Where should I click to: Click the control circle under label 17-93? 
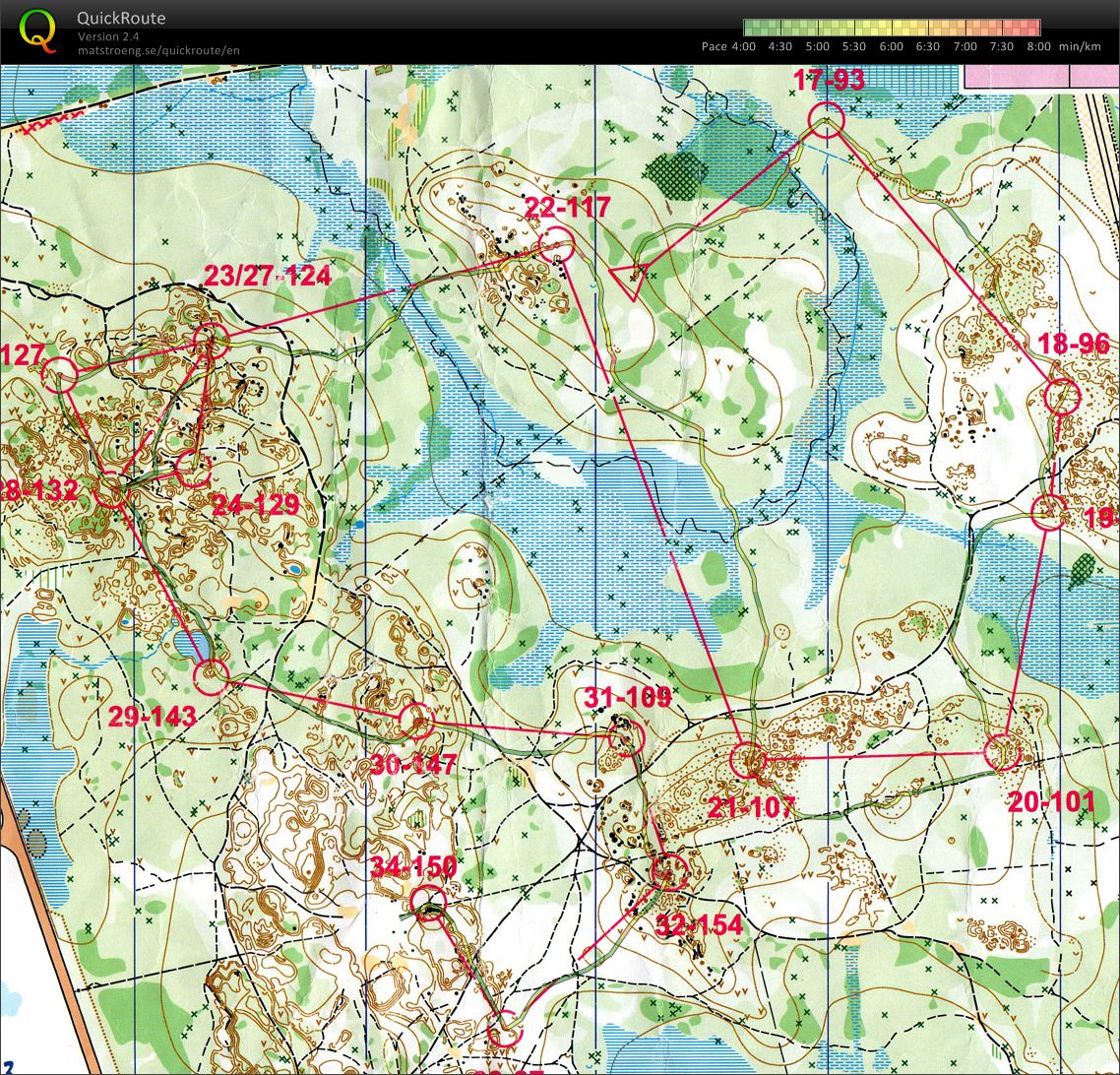827,119
